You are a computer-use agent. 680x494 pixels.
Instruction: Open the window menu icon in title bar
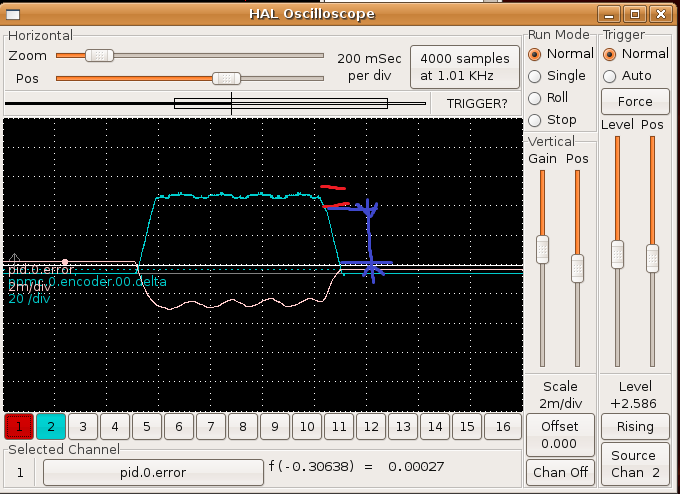pyautogui.click(x=13, y=14)
